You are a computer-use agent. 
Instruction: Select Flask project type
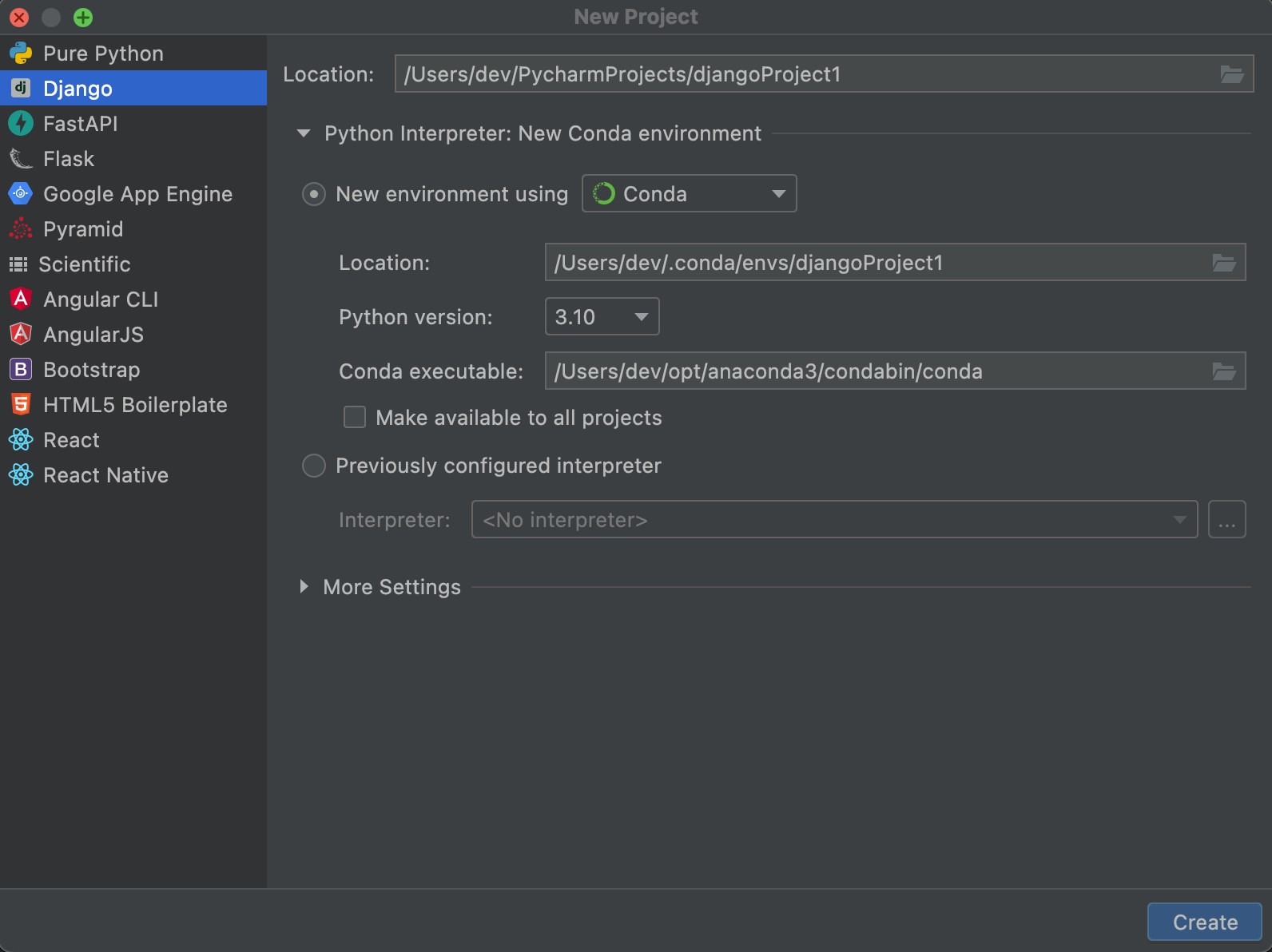pos(133,158)
